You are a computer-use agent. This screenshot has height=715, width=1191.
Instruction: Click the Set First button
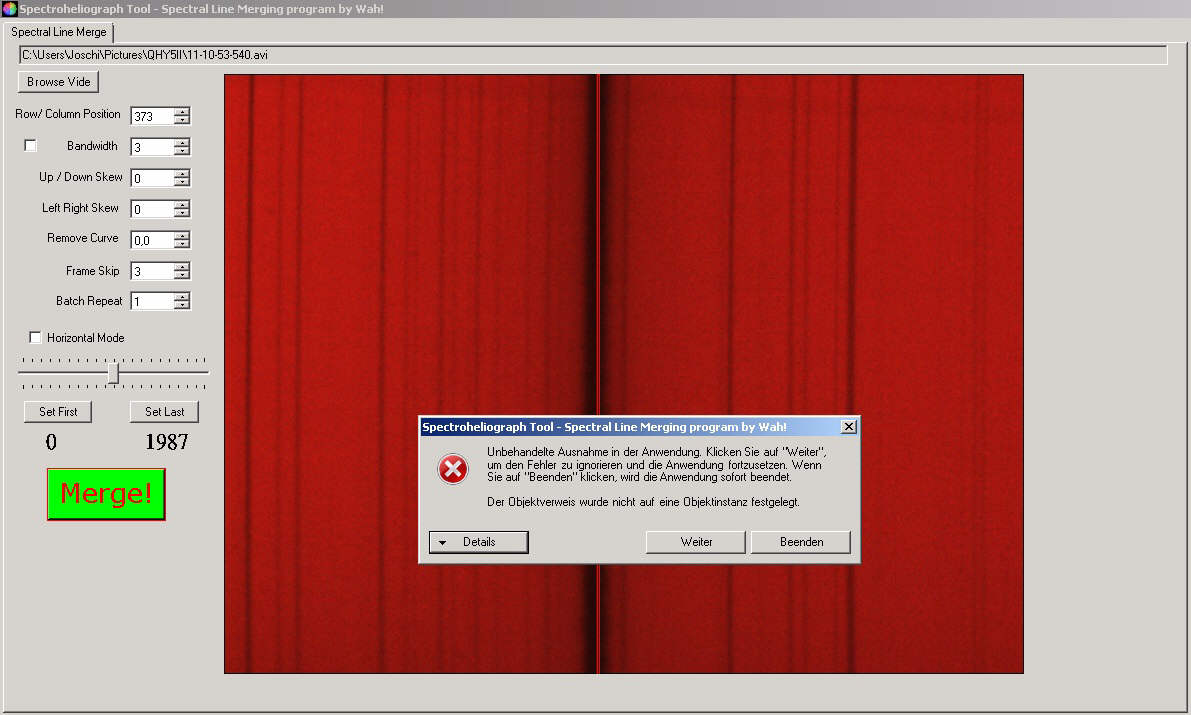coord(58,412)
